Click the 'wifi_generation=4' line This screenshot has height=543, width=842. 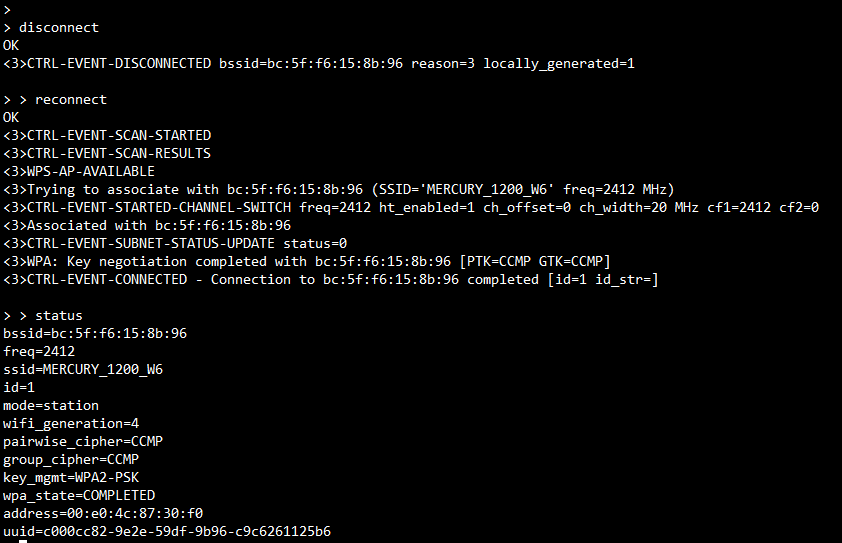pyautogui.click(x=71, y=423)
